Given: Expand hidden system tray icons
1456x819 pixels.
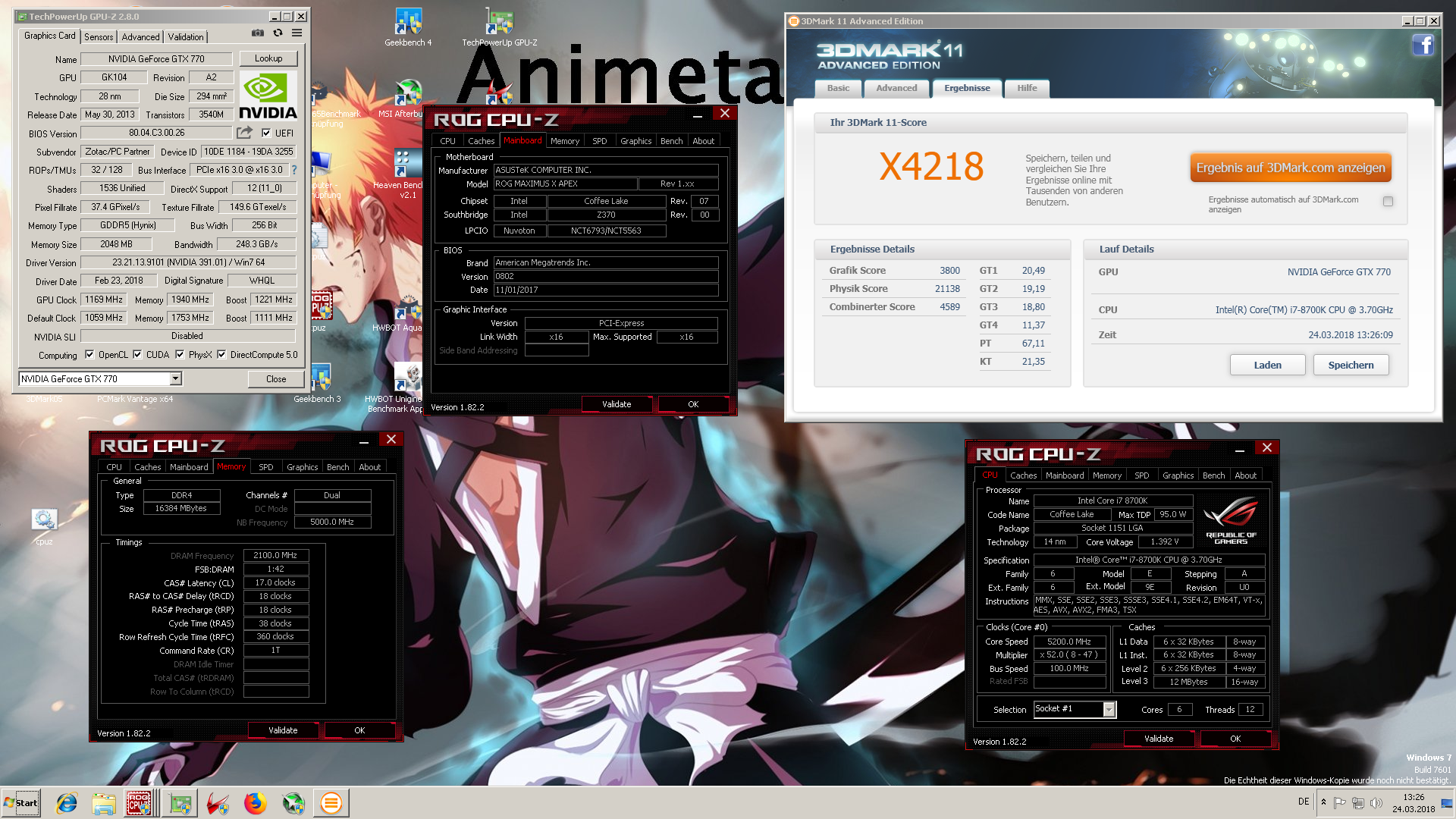Looking at the screenshot, I should 1323,802.
